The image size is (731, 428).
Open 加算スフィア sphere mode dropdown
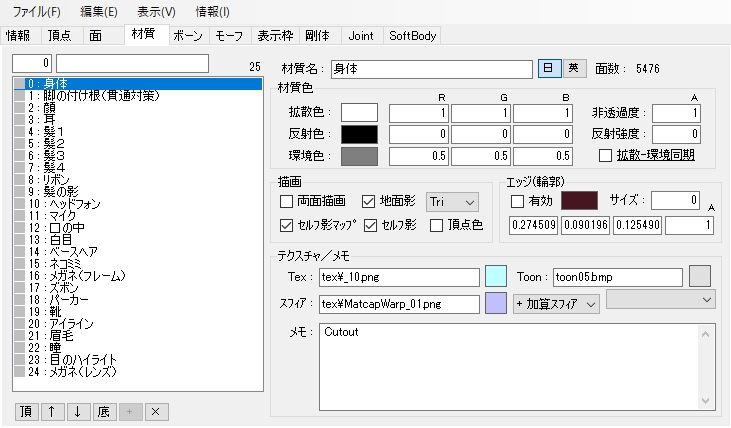(x=556, y=304)
